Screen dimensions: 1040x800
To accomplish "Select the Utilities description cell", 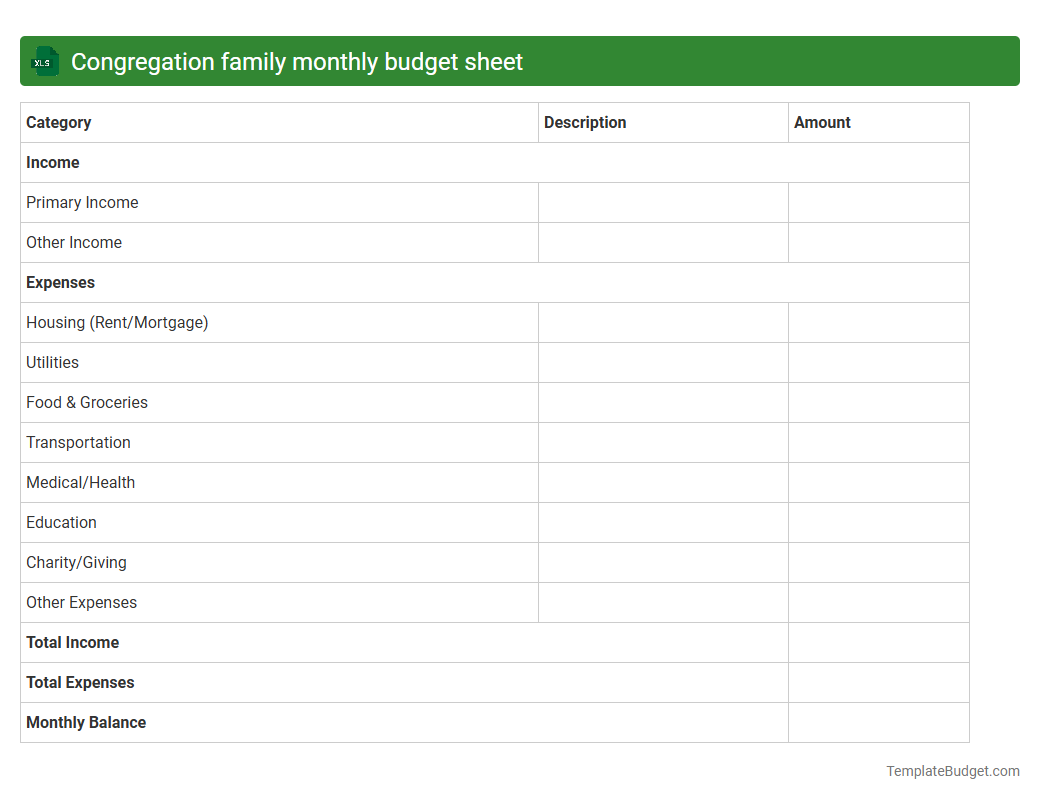I will [x=663, y=362].
